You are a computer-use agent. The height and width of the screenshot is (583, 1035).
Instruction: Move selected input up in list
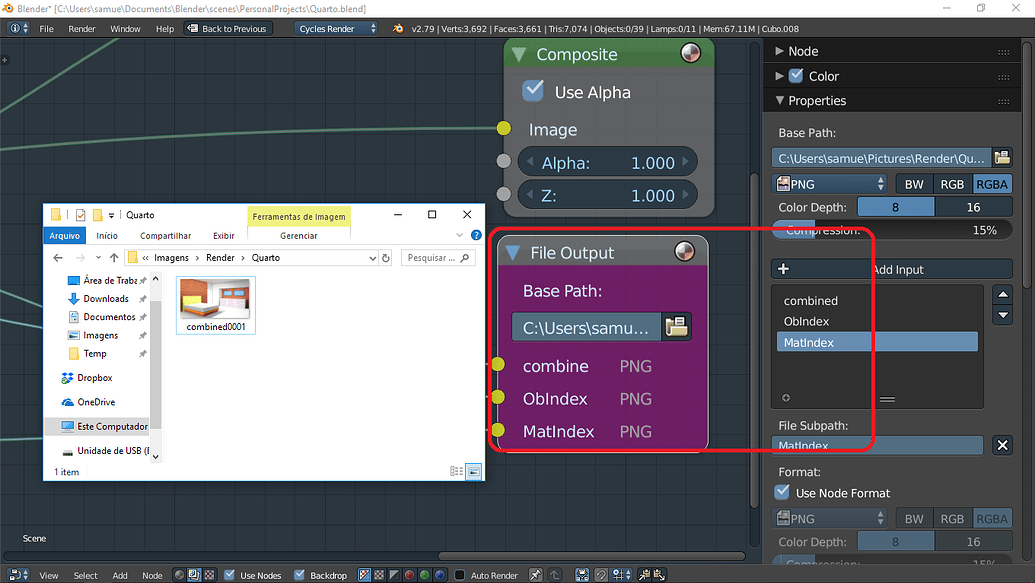1003,294
